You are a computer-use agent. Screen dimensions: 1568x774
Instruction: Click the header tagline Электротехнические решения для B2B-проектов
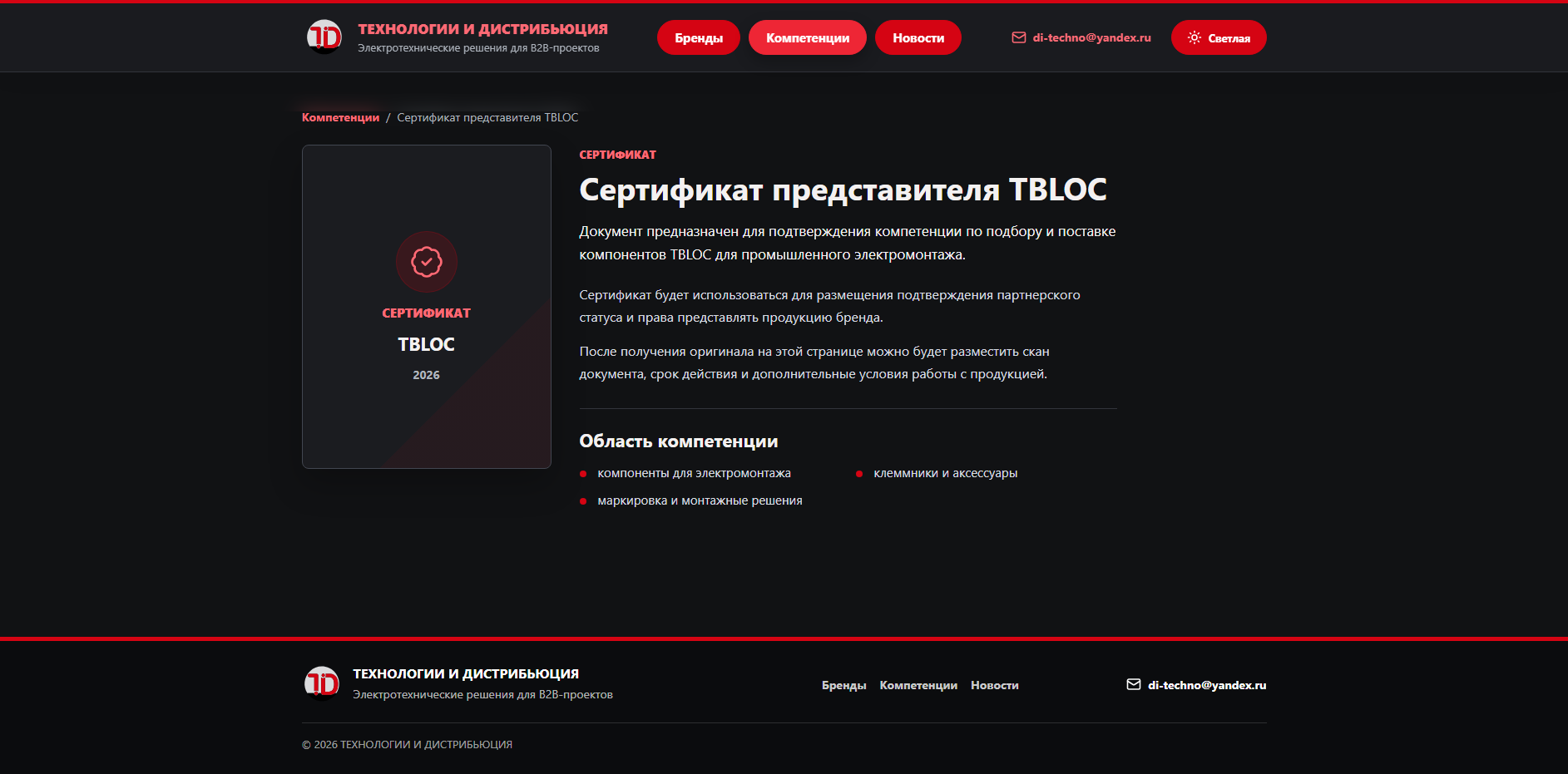pos(478,48)
